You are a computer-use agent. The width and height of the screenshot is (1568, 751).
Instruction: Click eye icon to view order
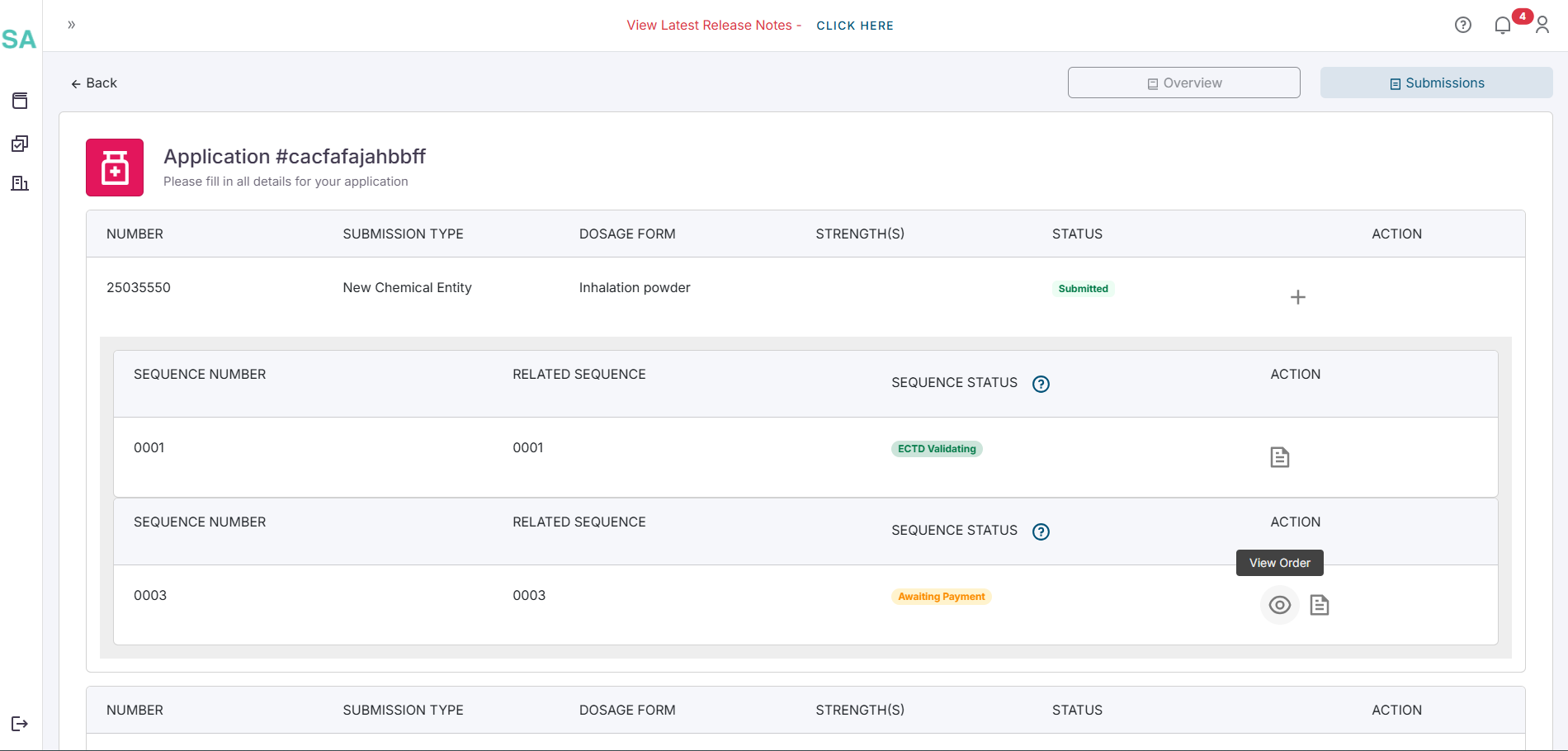click(1279, 605)
